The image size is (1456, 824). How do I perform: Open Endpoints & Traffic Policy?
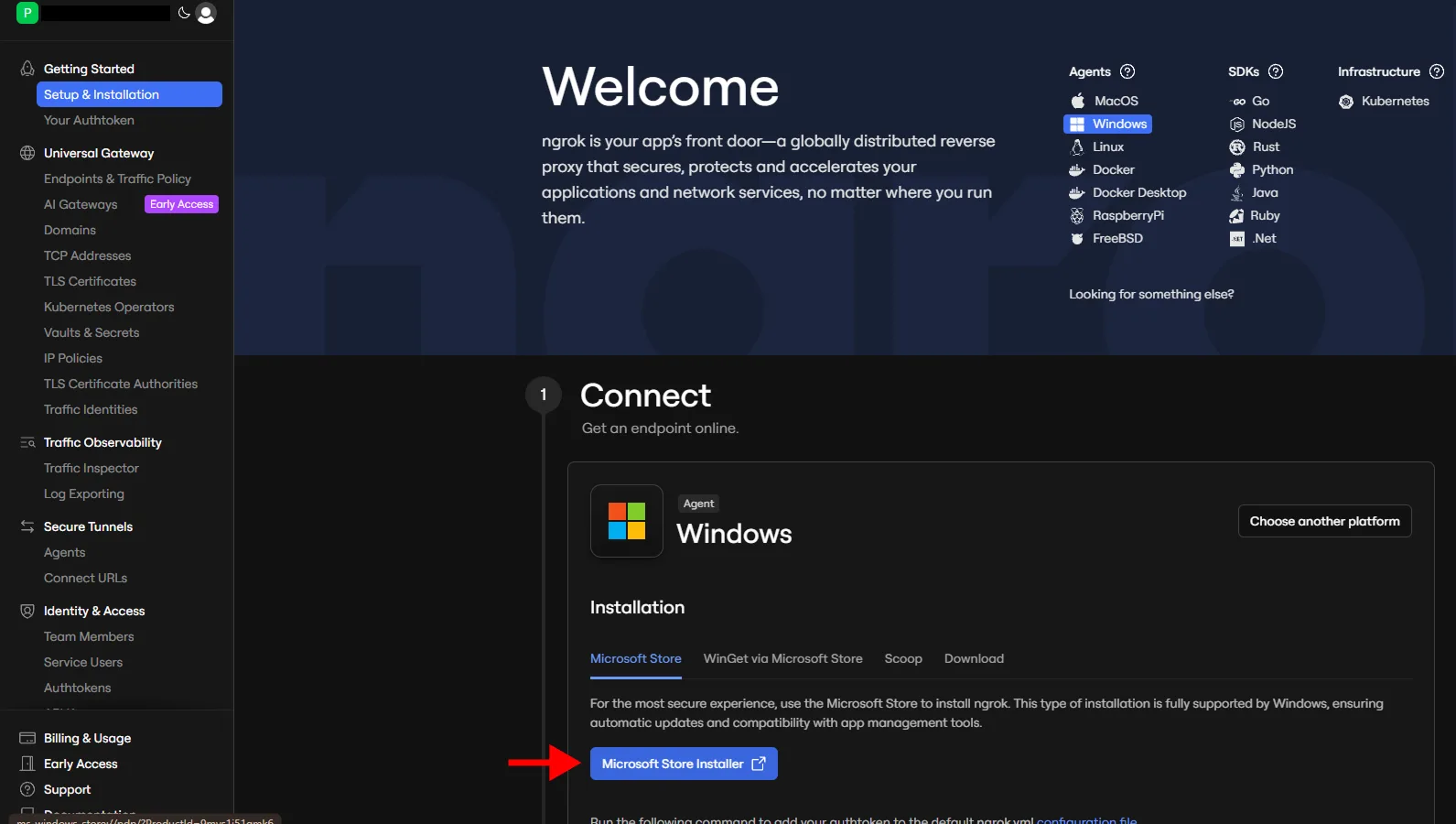click(x=117, y=179)
